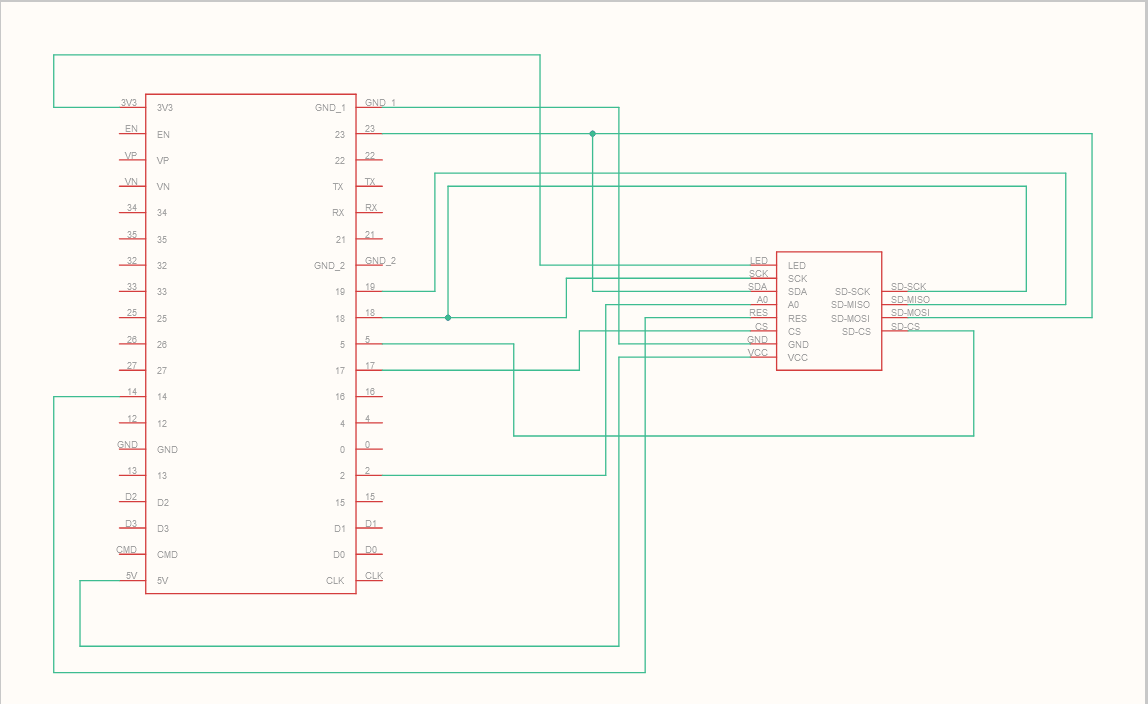Select the VN pin on the microcontroller
This screenshot has width=1148, height=704.
point(131,186)
